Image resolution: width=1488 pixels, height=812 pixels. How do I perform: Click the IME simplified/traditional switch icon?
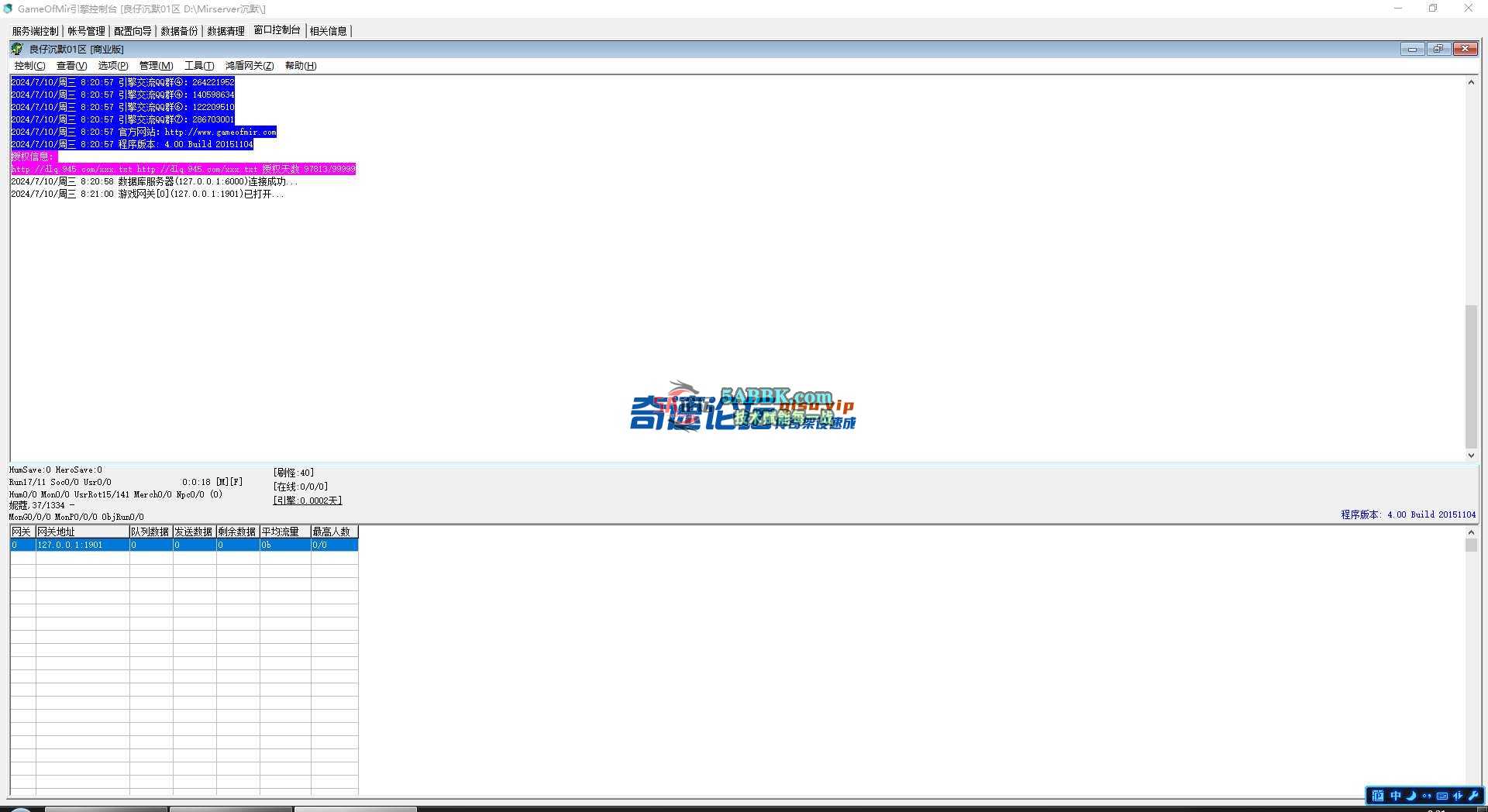1458,796
